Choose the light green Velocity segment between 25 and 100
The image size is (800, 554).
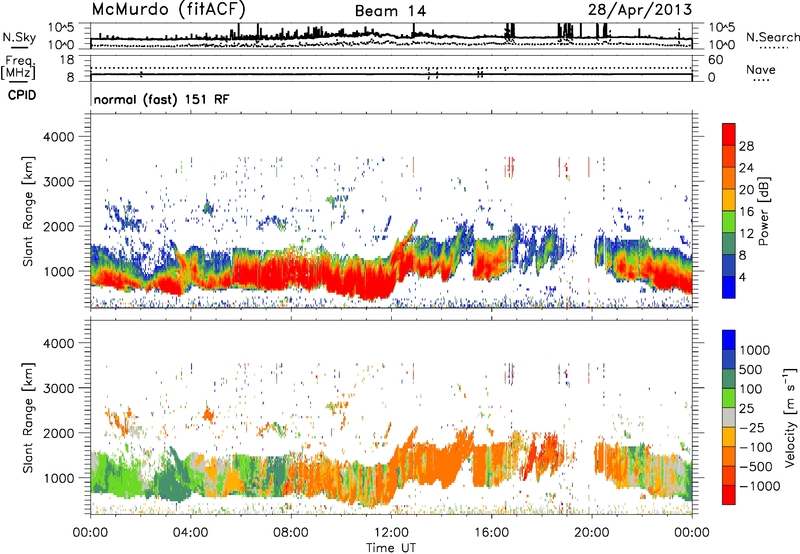(x=729, y=398)
